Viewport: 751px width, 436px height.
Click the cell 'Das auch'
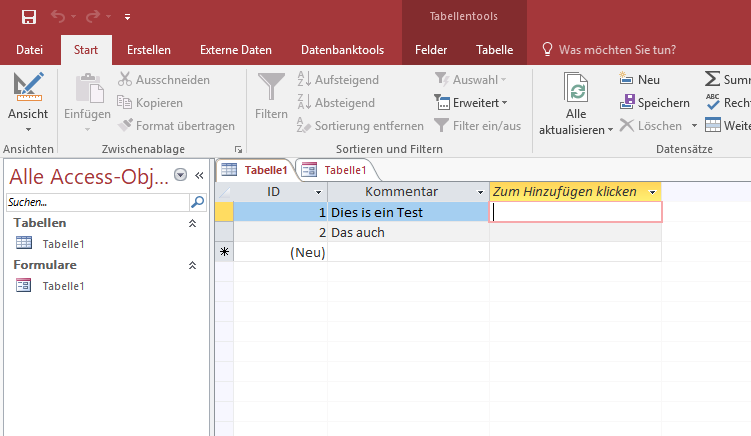[x=409, y=232]
